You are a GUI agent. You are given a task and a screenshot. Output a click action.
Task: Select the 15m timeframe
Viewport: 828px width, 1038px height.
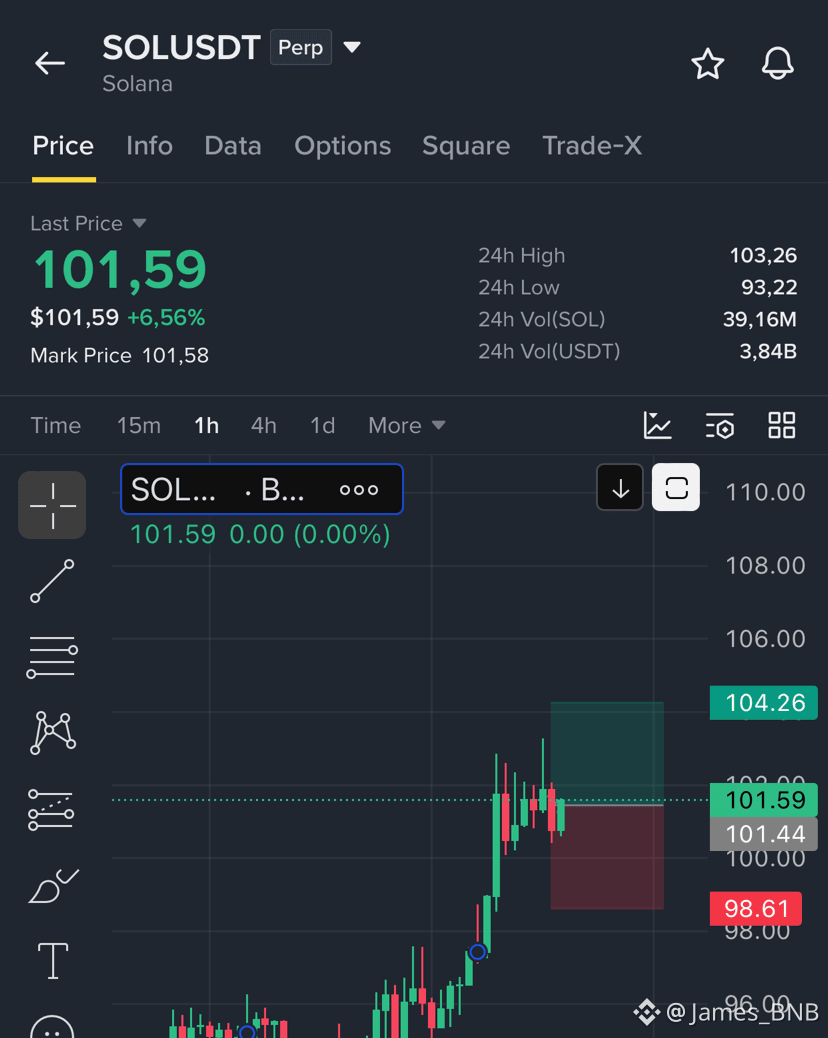[x=139, y=425]
